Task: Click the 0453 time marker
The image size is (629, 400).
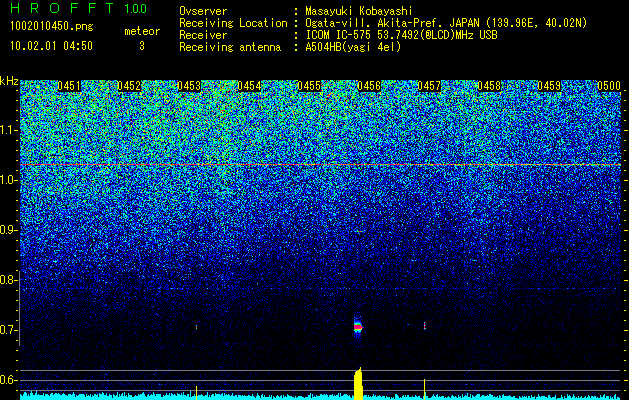Action: coord(189,86)
